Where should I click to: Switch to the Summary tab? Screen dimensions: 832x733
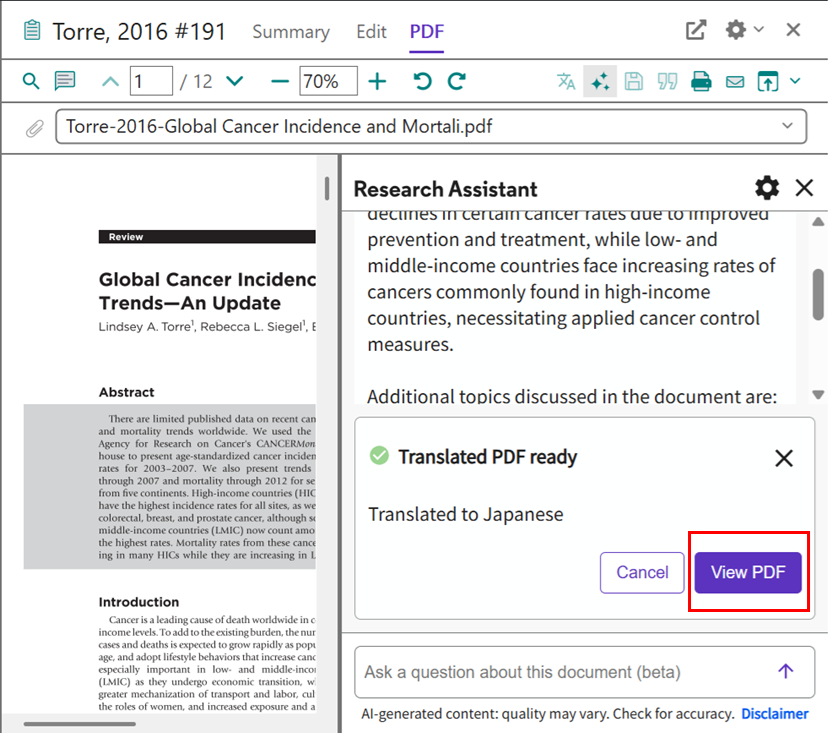click(291, 32)
